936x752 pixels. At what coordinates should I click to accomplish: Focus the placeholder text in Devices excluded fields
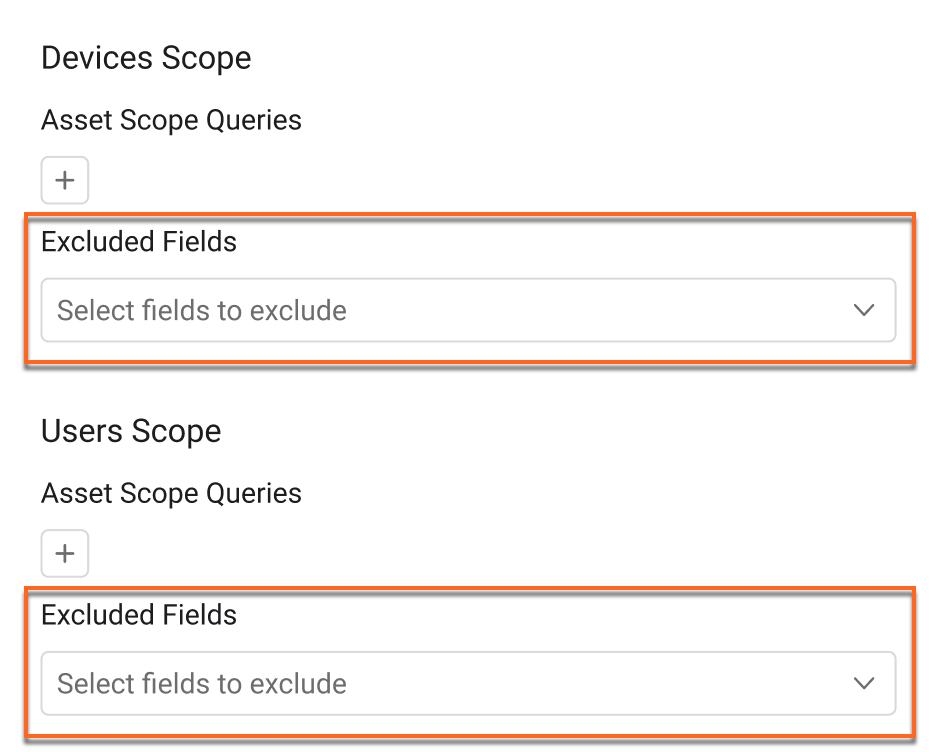coord(202,310)
